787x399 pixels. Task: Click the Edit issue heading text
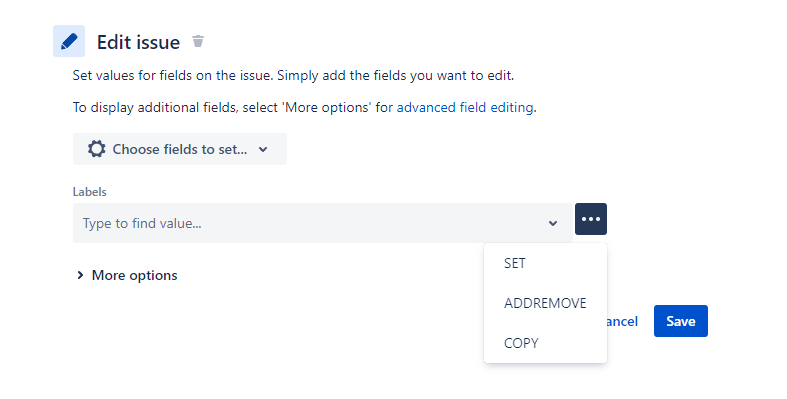tap(139, 42)
